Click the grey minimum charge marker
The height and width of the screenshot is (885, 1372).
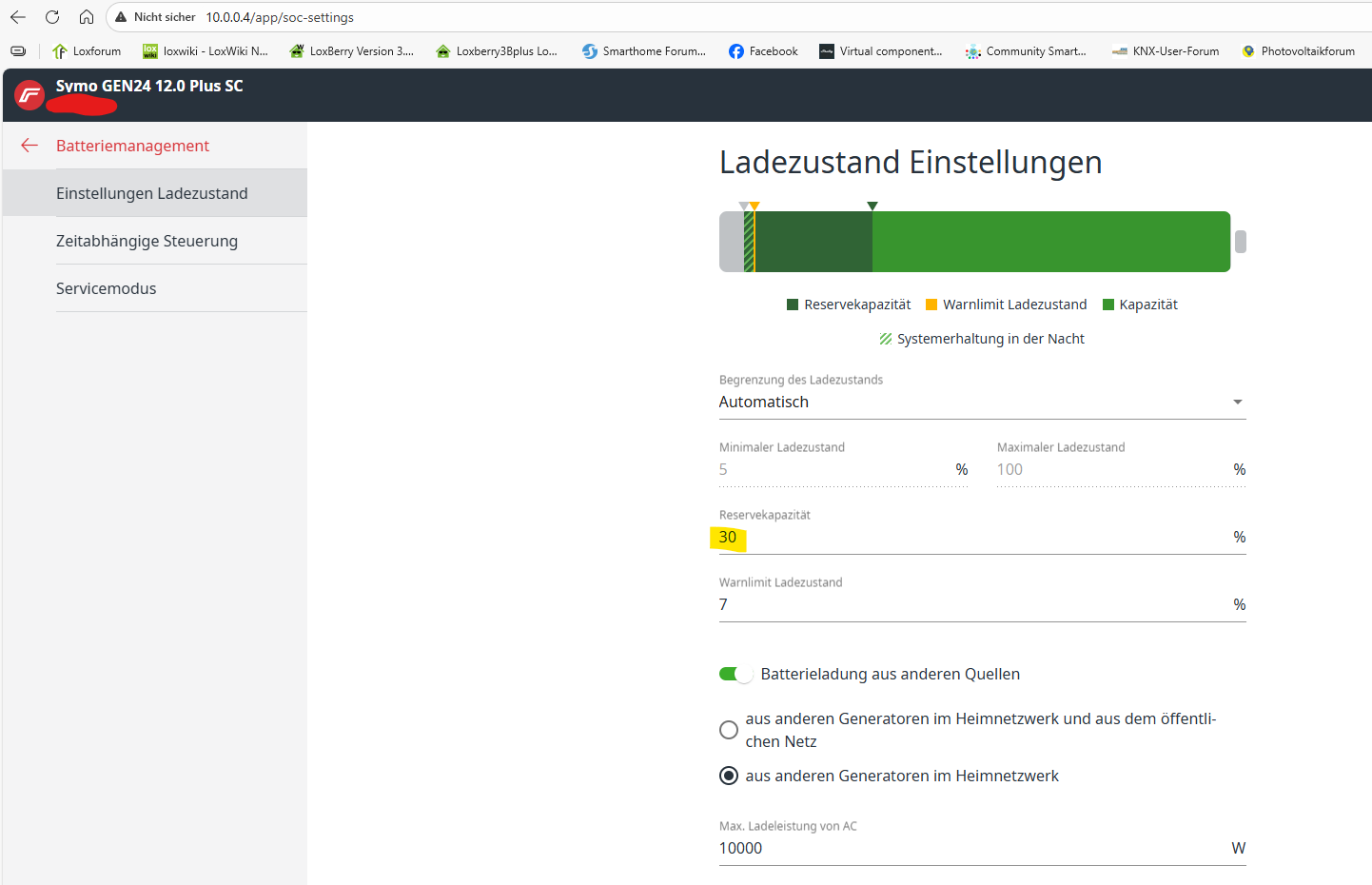tap(744, 206)
